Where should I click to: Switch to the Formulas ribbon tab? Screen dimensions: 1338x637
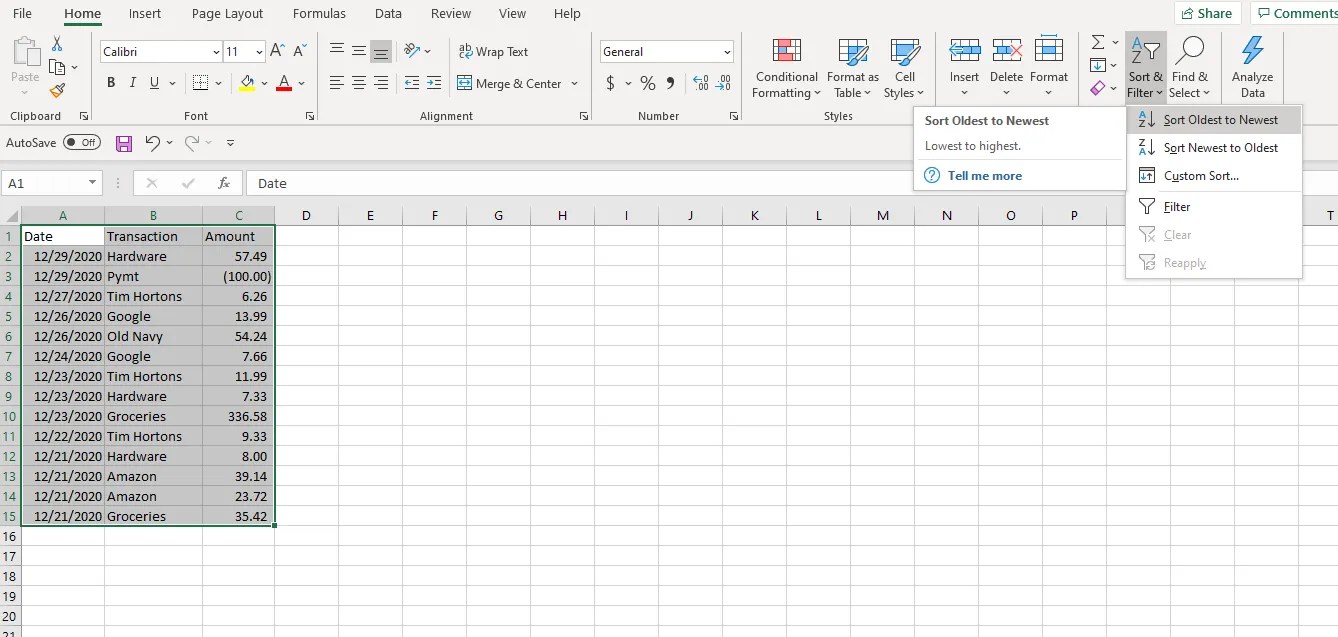click(319, 13)
